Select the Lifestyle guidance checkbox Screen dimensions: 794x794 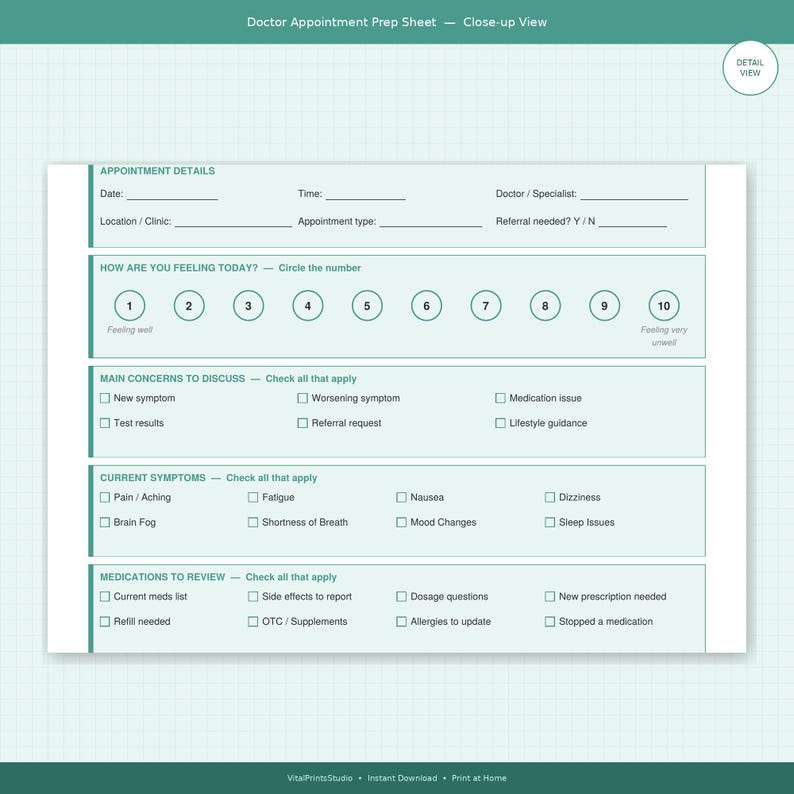(500, 423)
